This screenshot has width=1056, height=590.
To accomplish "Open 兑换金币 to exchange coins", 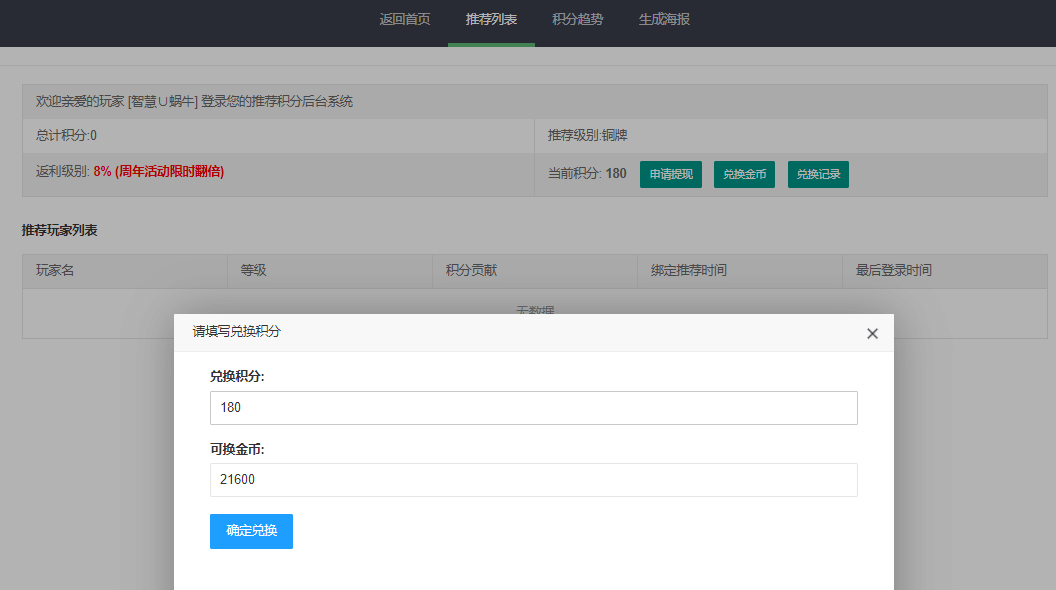I will [744, 173].
